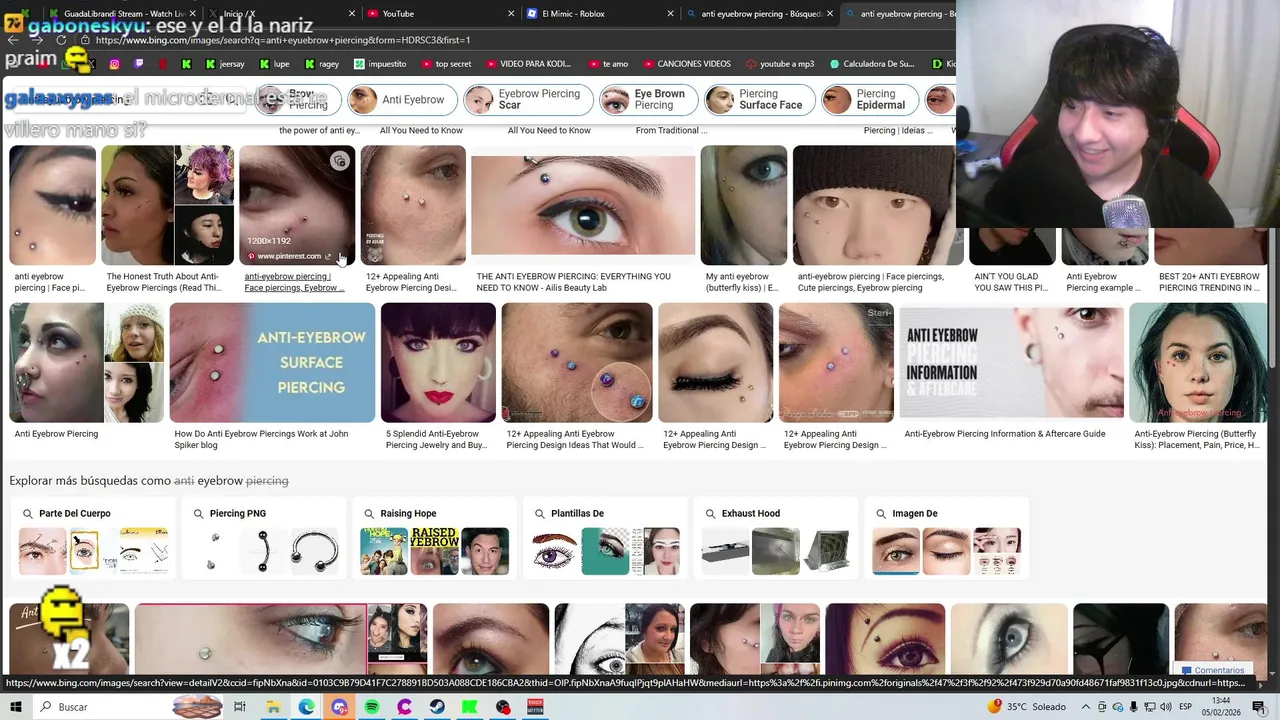Open the ANTI-EYEBROW SURFACE PIERCING image
Image resolution: width=1280 pixels, height=720 pixels.
tap(272, 363)
